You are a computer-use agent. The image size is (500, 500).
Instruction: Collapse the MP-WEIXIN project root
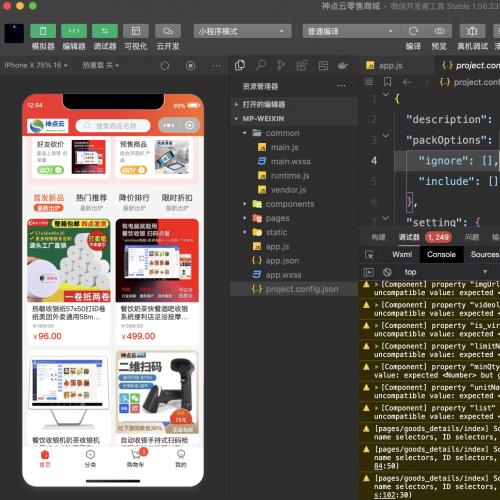tap(294, 119)
